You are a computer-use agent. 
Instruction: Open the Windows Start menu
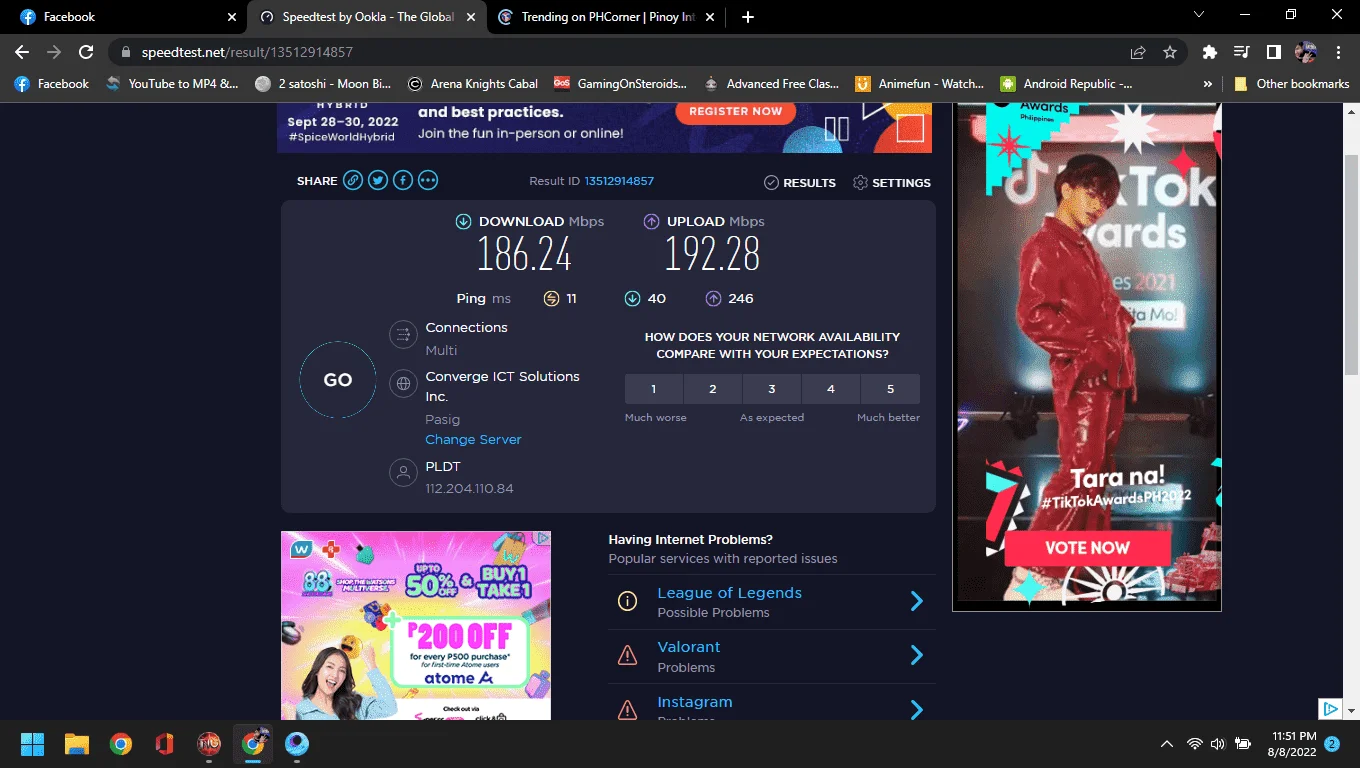click(32, 744)
